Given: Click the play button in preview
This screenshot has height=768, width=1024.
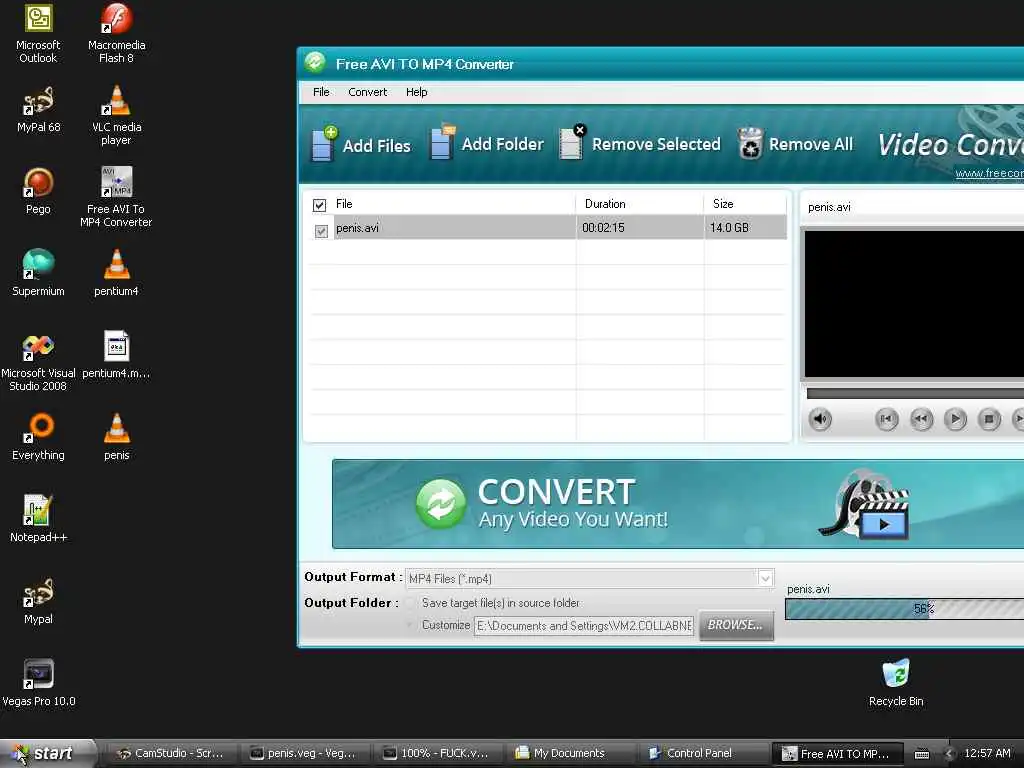Looking at the screenshot, I should (955, 419).
